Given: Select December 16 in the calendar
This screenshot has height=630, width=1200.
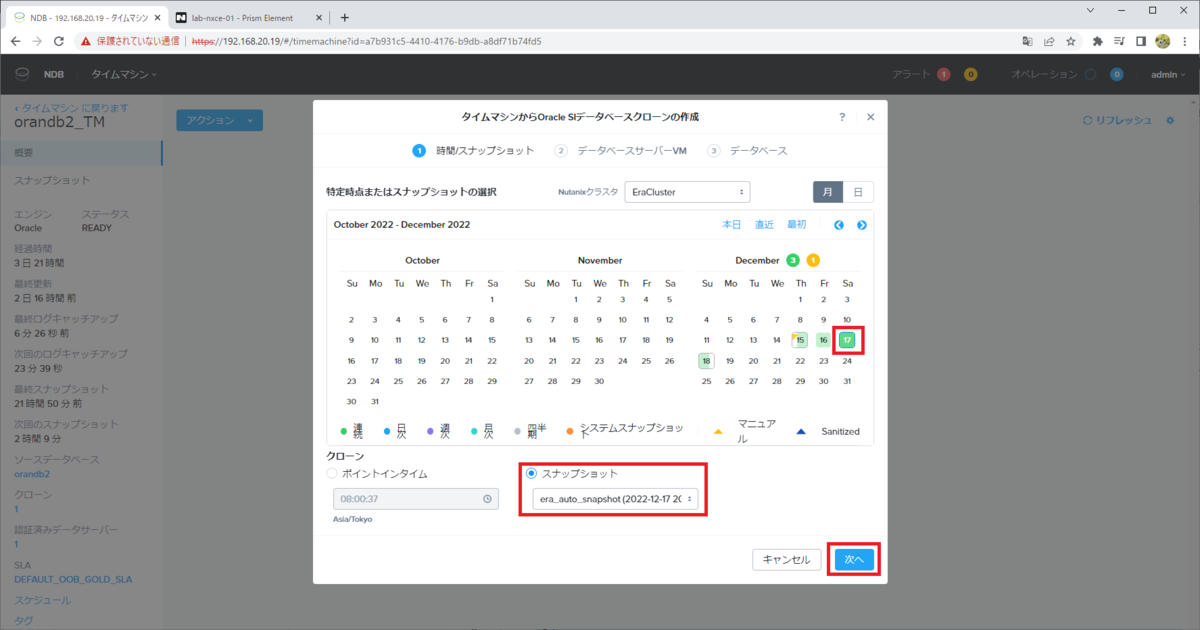Looking at the screenshot, I should (x=823, y=340).
